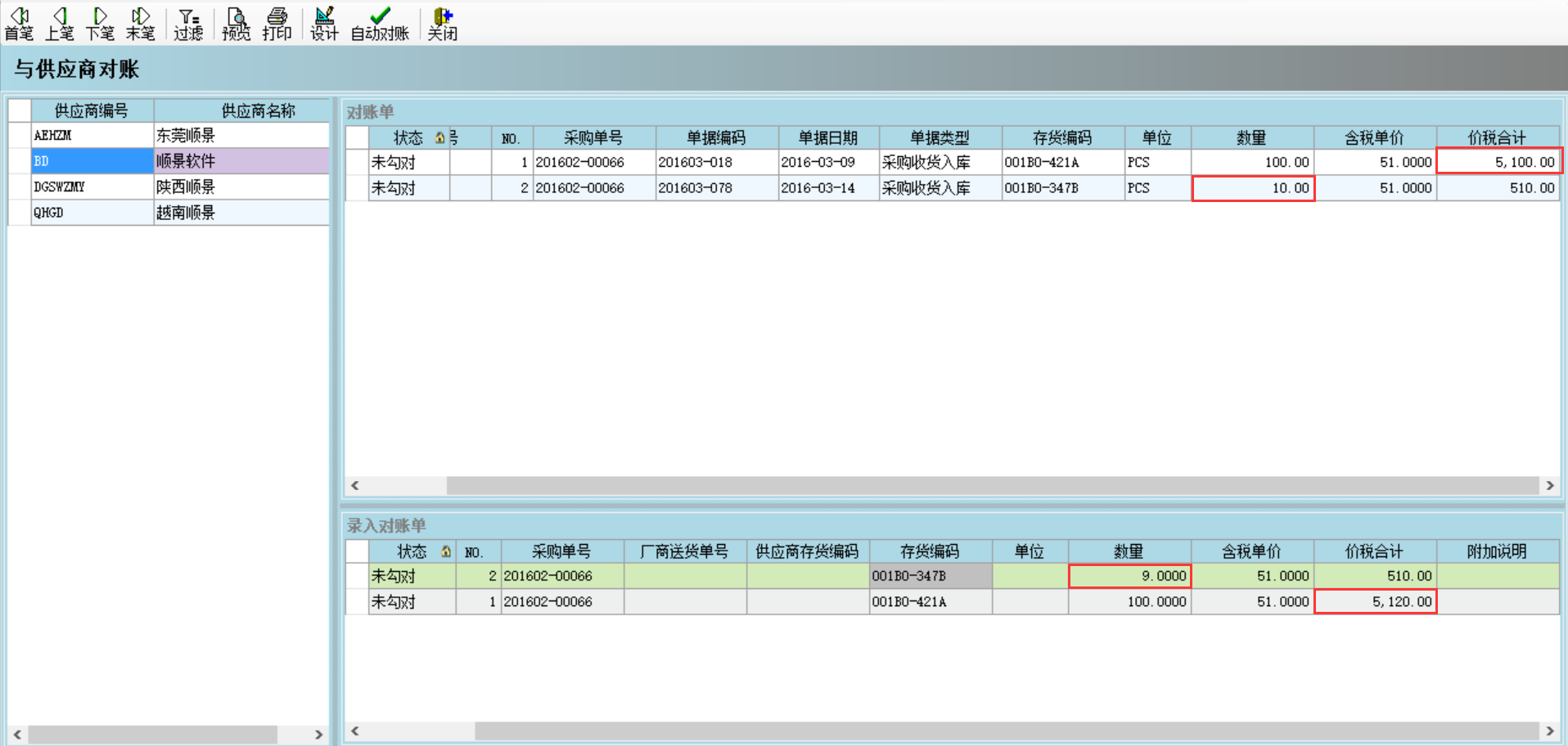Click 单据编码 column header

(716, 137)
